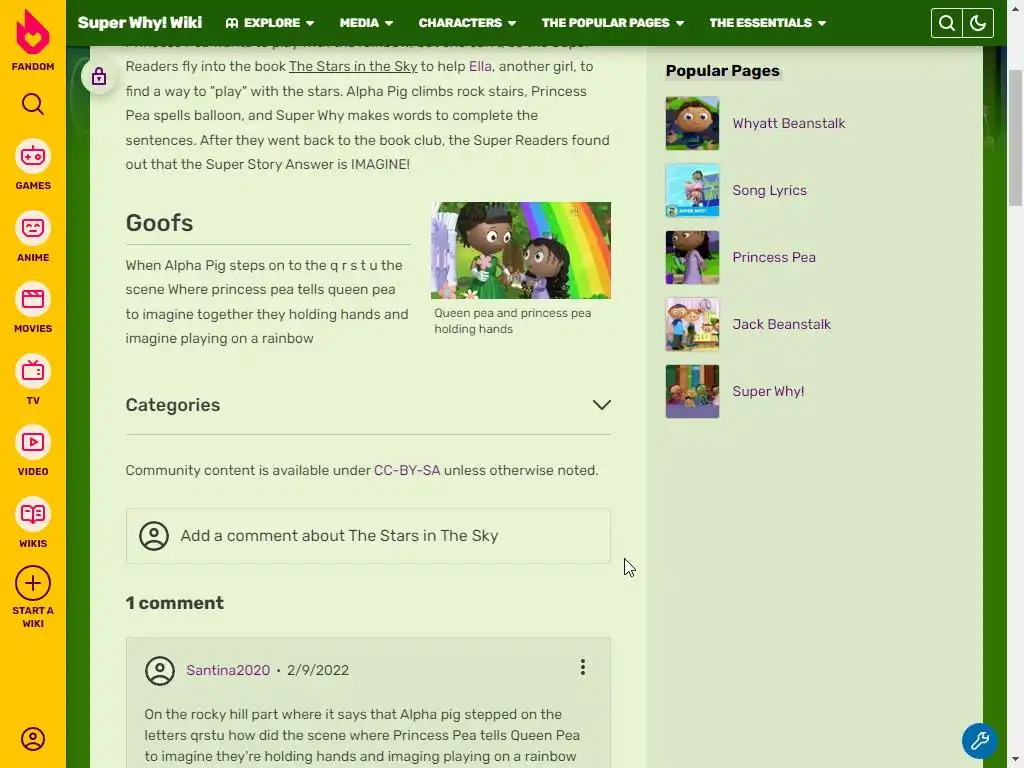Open Santina2020 user profile link
1024x768 pixels.
coord(228,671)
